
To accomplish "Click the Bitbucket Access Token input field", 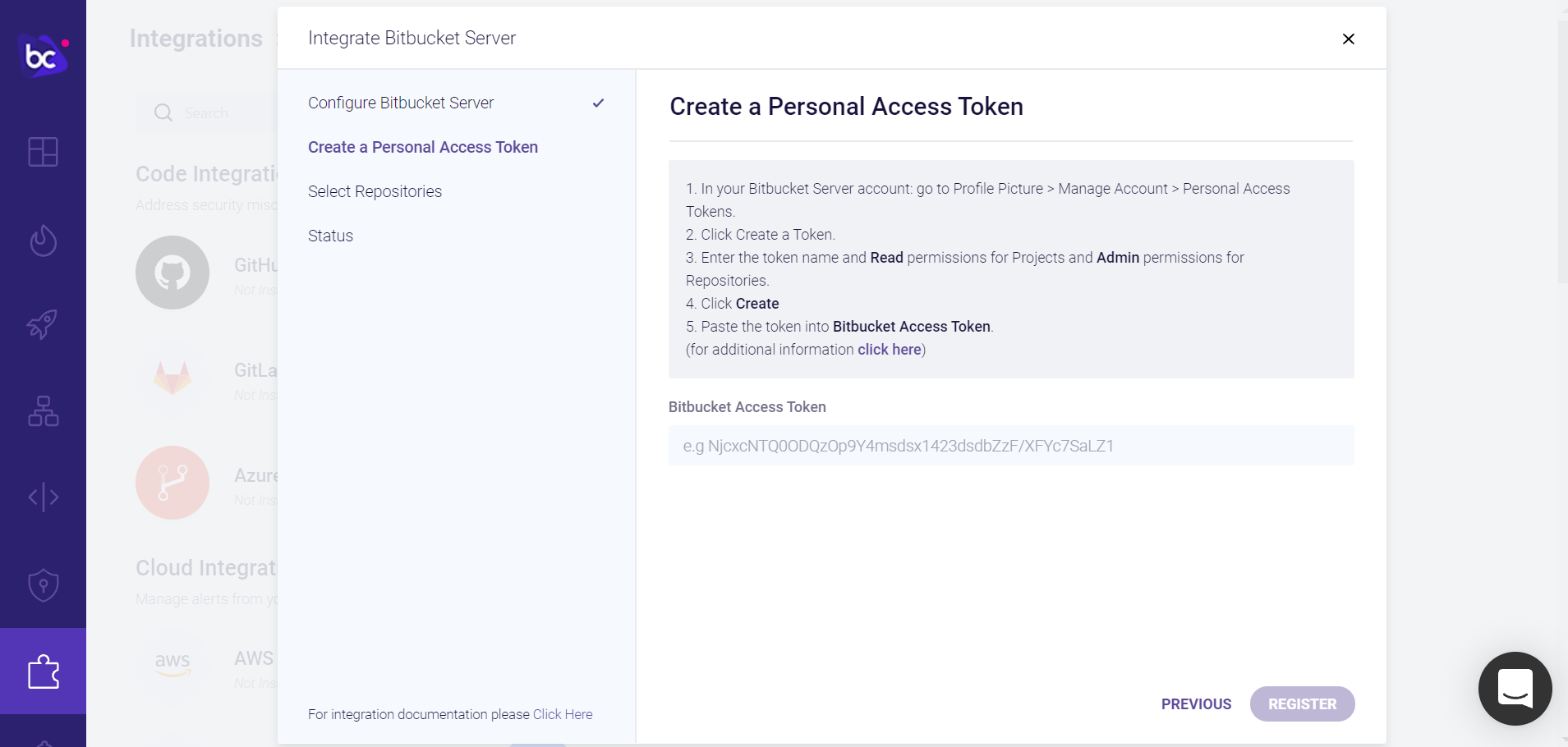I will click(x=1011, y=446).
